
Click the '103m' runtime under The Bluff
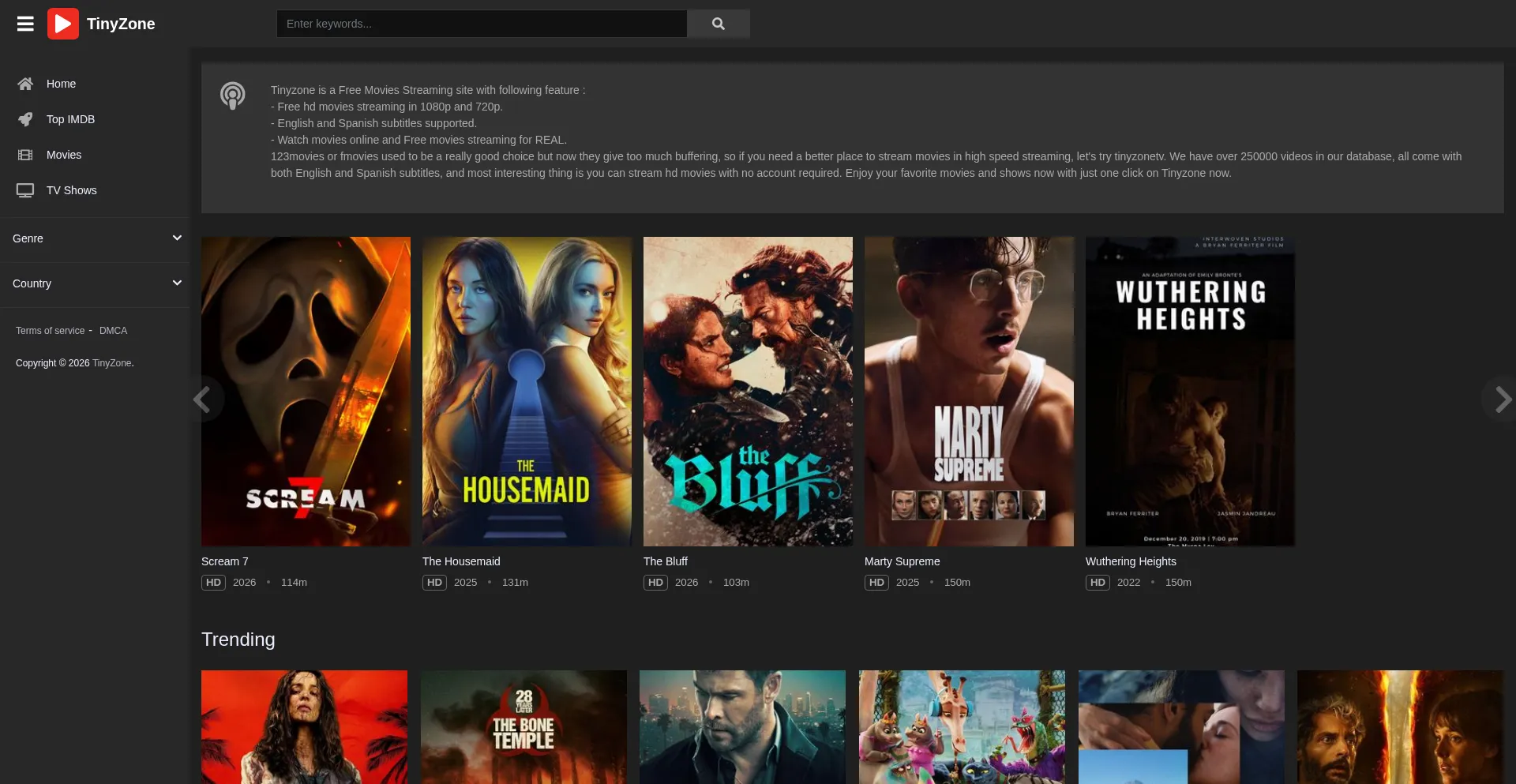coord(736,583)
